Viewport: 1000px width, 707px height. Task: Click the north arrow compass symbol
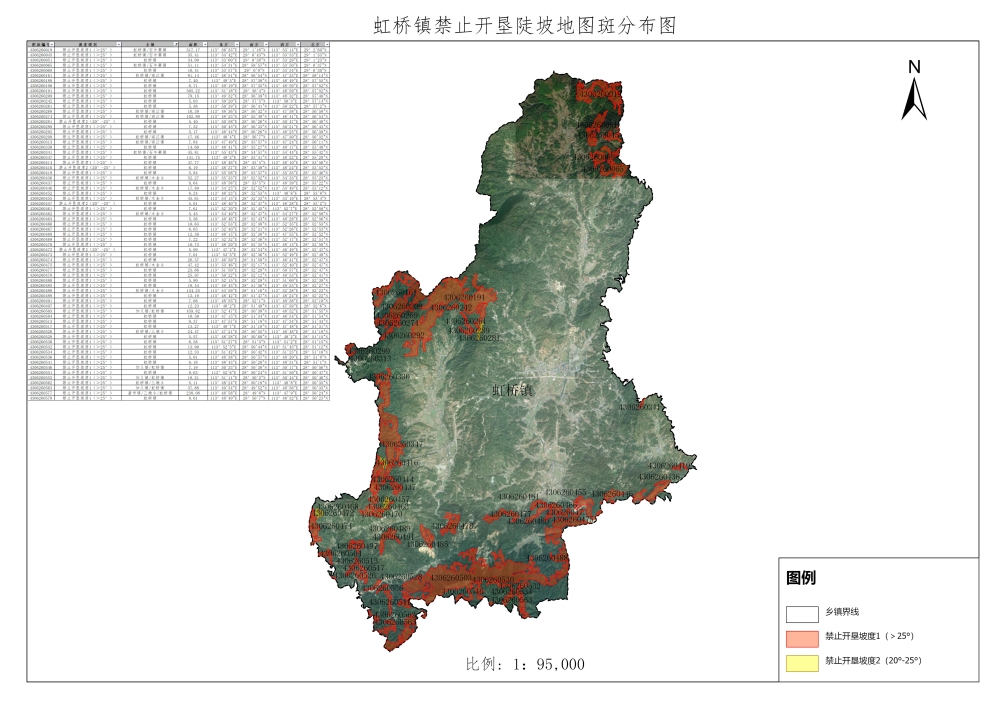(914, 91)
